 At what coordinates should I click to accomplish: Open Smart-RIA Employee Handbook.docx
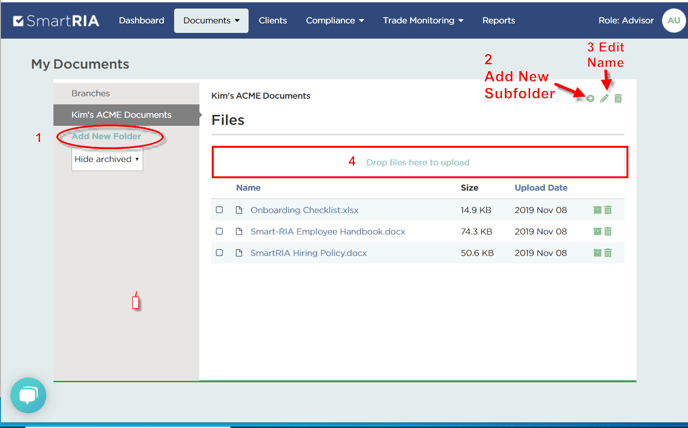(328, 231)
